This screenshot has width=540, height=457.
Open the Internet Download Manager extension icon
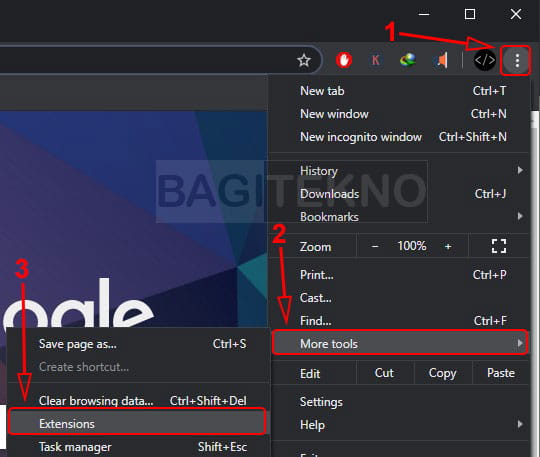point(407,60)
